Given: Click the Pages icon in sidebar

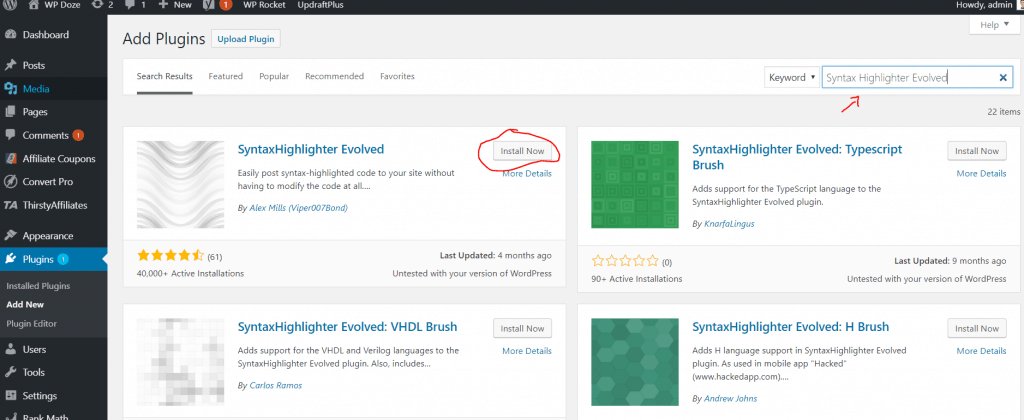Looking at the screenshot, I should [10, 112].
